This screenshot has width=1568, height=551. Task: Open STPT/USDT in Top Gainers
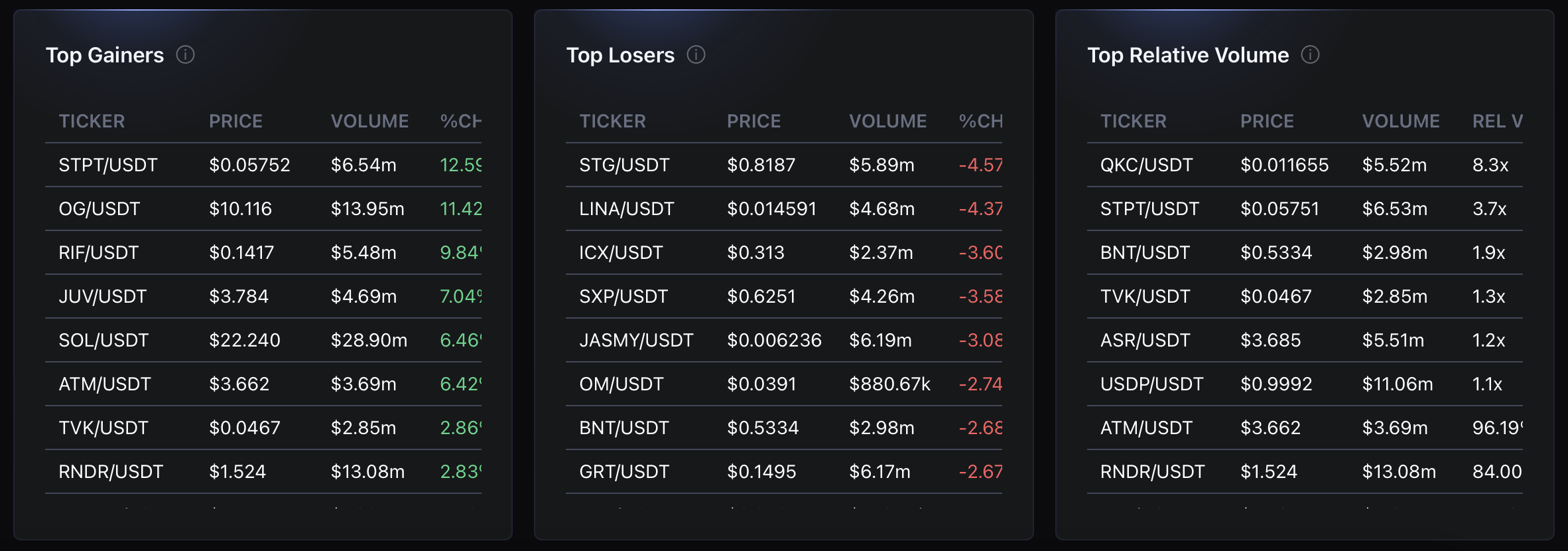click(x=108, y=165)
